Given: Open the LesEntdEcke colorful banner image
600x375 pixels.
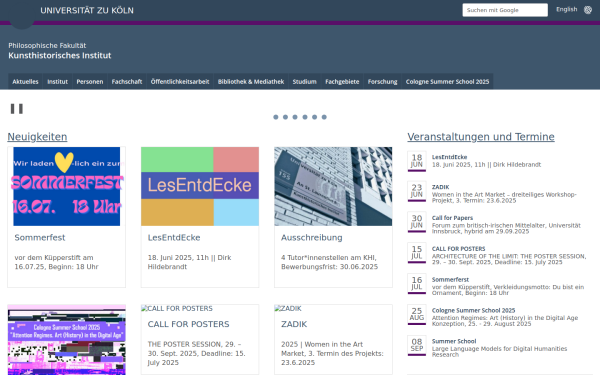Looking at the screenshot, I should [200, 186].
